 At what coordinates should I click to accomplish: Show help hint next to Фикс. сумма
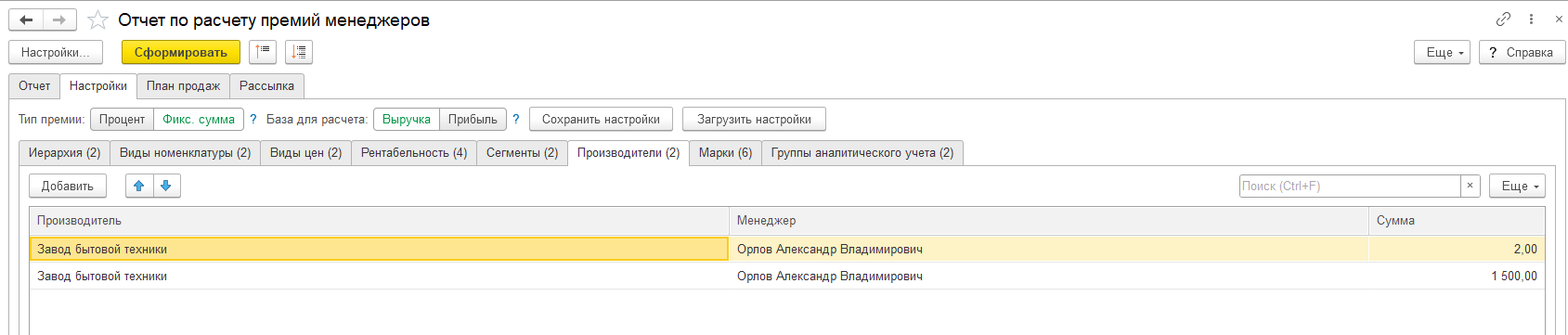click(253, 119)
